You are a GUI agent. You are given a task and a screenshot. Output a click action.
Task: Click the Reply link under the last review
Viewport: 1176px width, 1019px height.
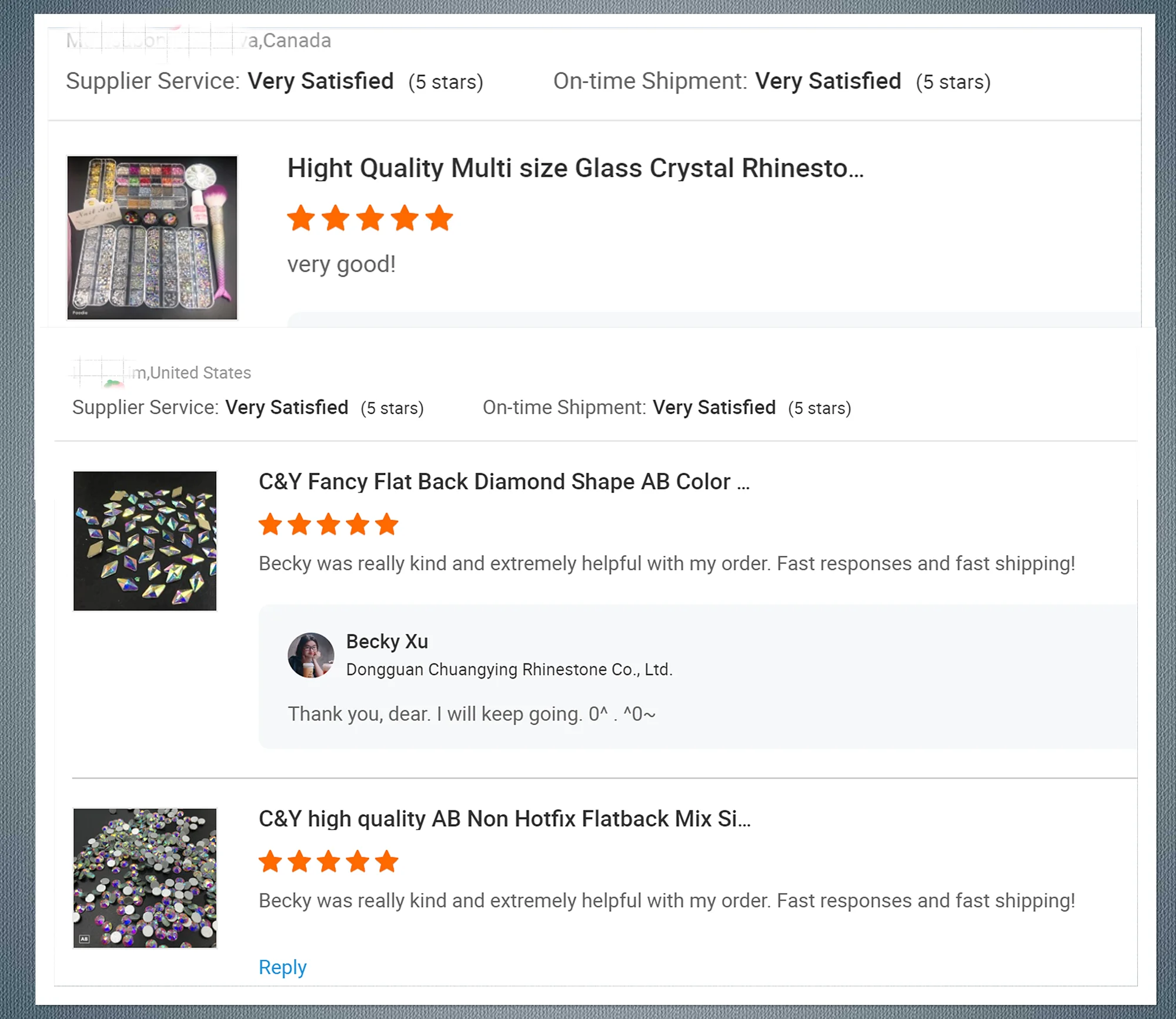(282, 967)
